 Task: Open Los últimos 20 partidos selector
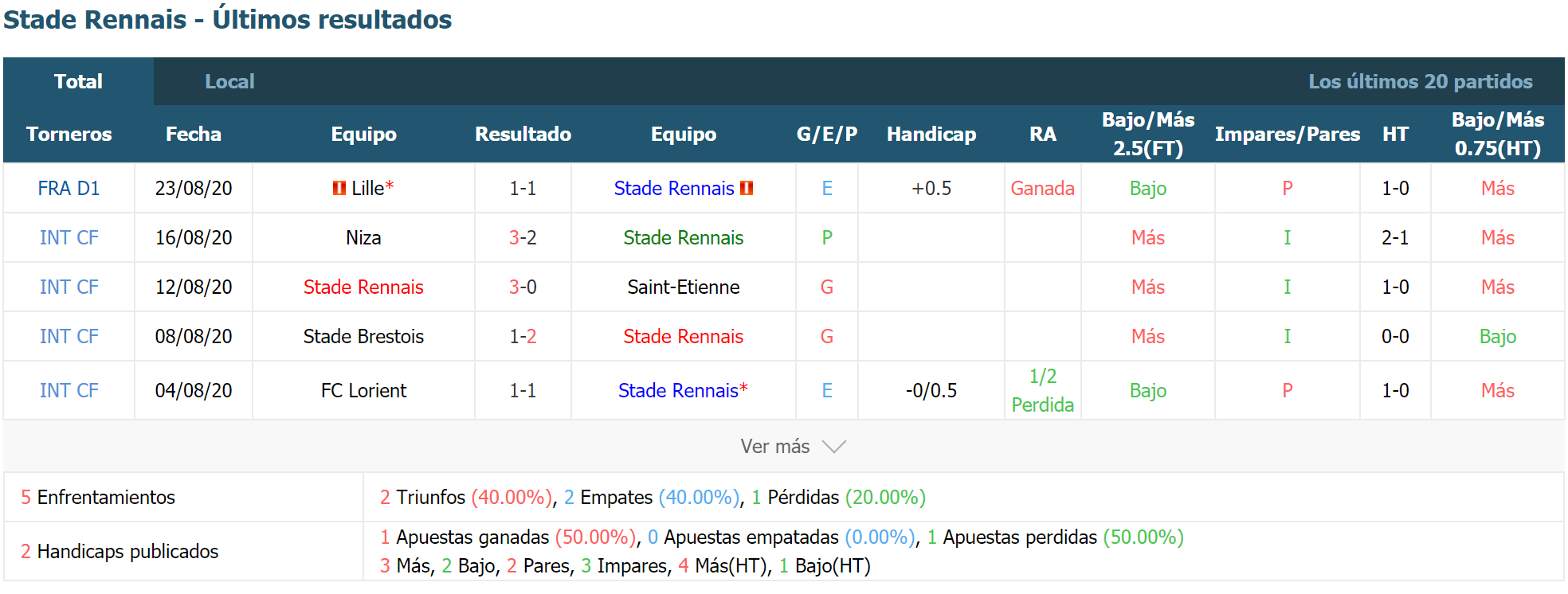point(1421,81)
